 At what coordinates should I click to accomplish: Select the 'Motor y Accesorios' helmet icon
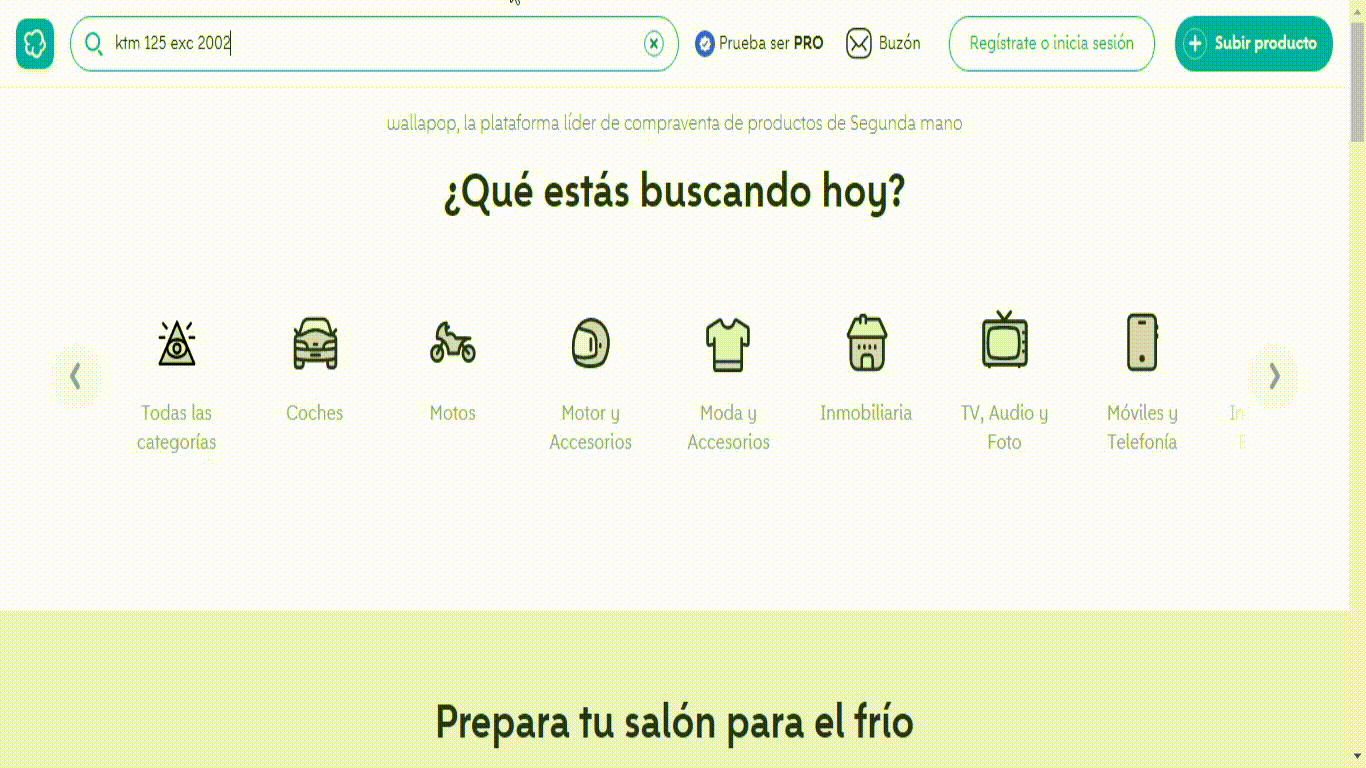coord(590,343)
